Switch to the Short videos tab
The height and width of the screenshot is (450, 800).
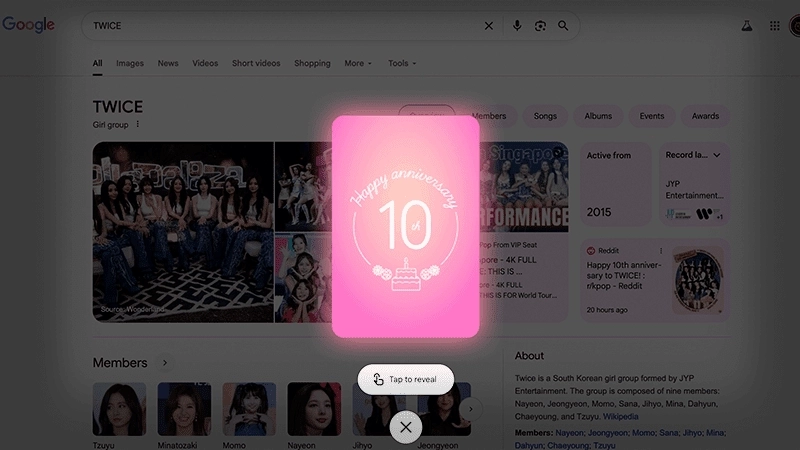pyautogui.click(x=256, y=63)
